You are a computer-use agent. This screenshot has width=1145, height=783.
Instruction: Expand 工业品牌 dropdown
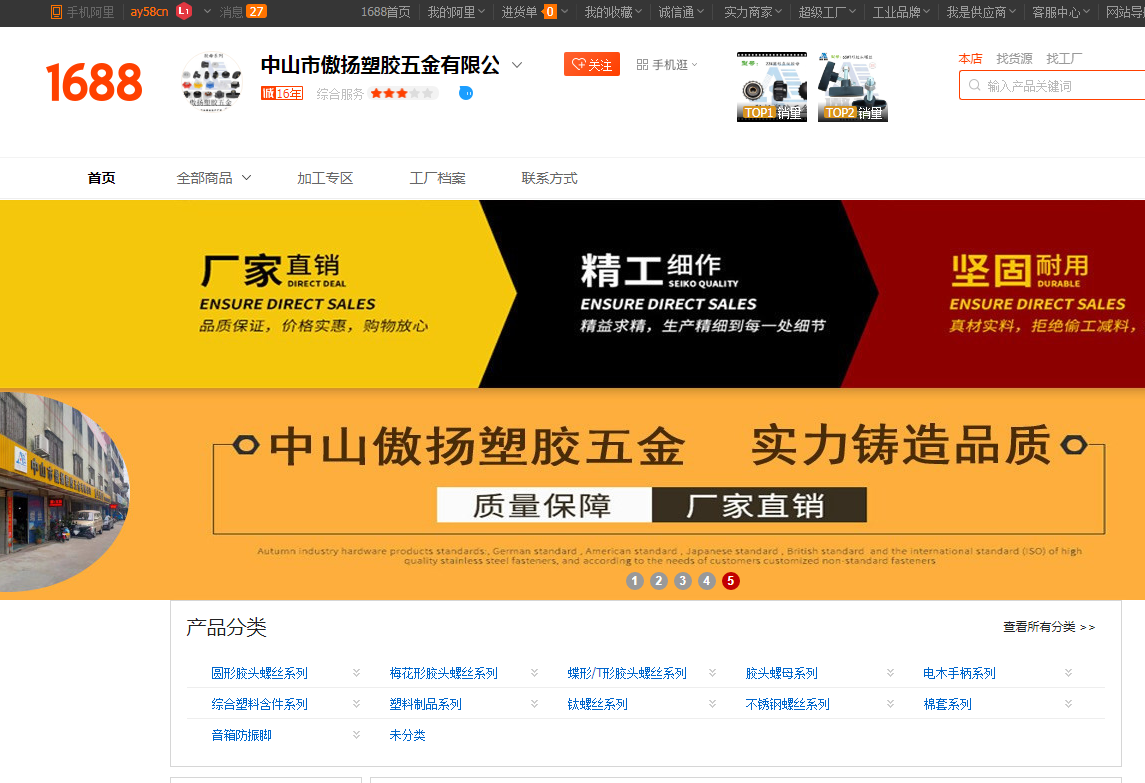pyautogui.click(x=901, y=12)
